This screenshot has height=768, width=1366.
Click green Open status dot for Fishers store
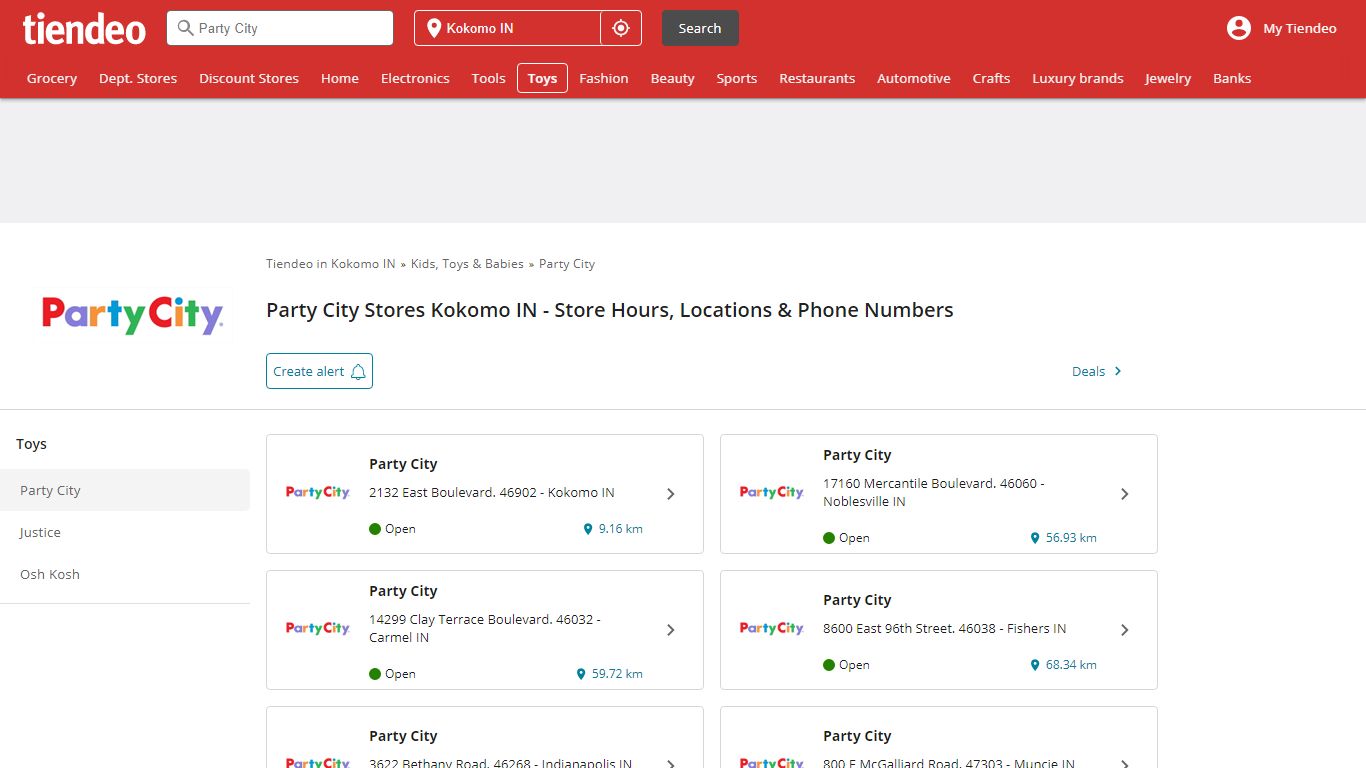pyautogui.click(x=829, y=665)
